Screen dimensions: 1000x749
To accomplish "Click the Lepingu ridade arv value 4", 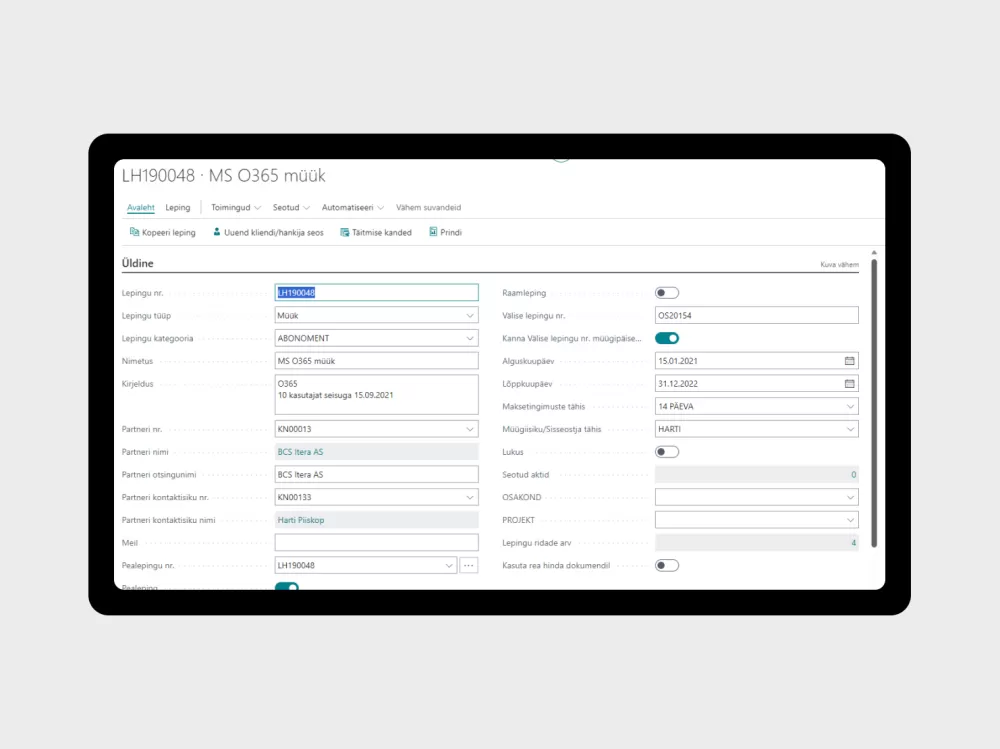I will tap(853, 543).
